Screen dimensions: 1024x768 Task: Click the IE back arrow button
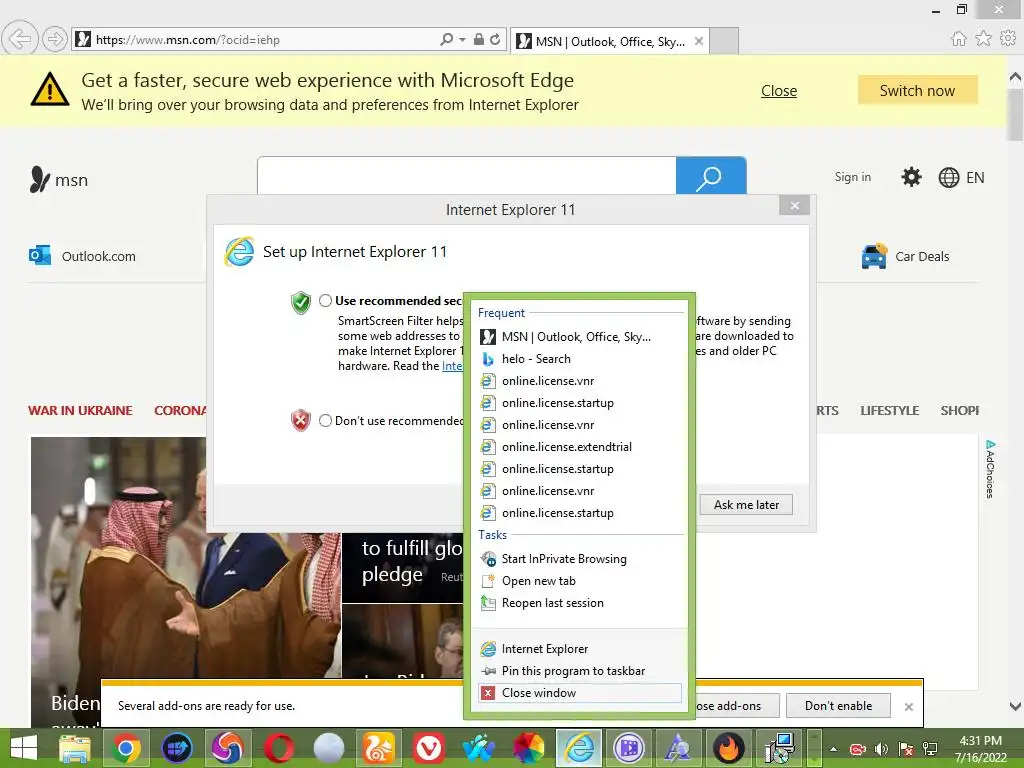click(x=20, y=39)
